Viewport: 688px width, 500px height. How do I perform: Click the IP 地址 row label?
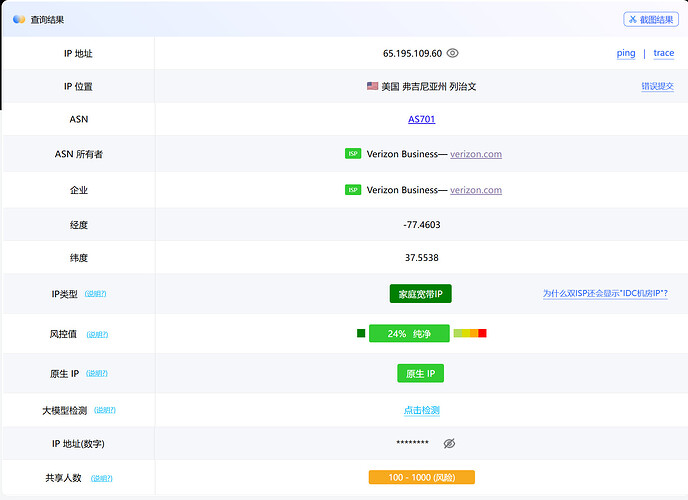point(78,54)
